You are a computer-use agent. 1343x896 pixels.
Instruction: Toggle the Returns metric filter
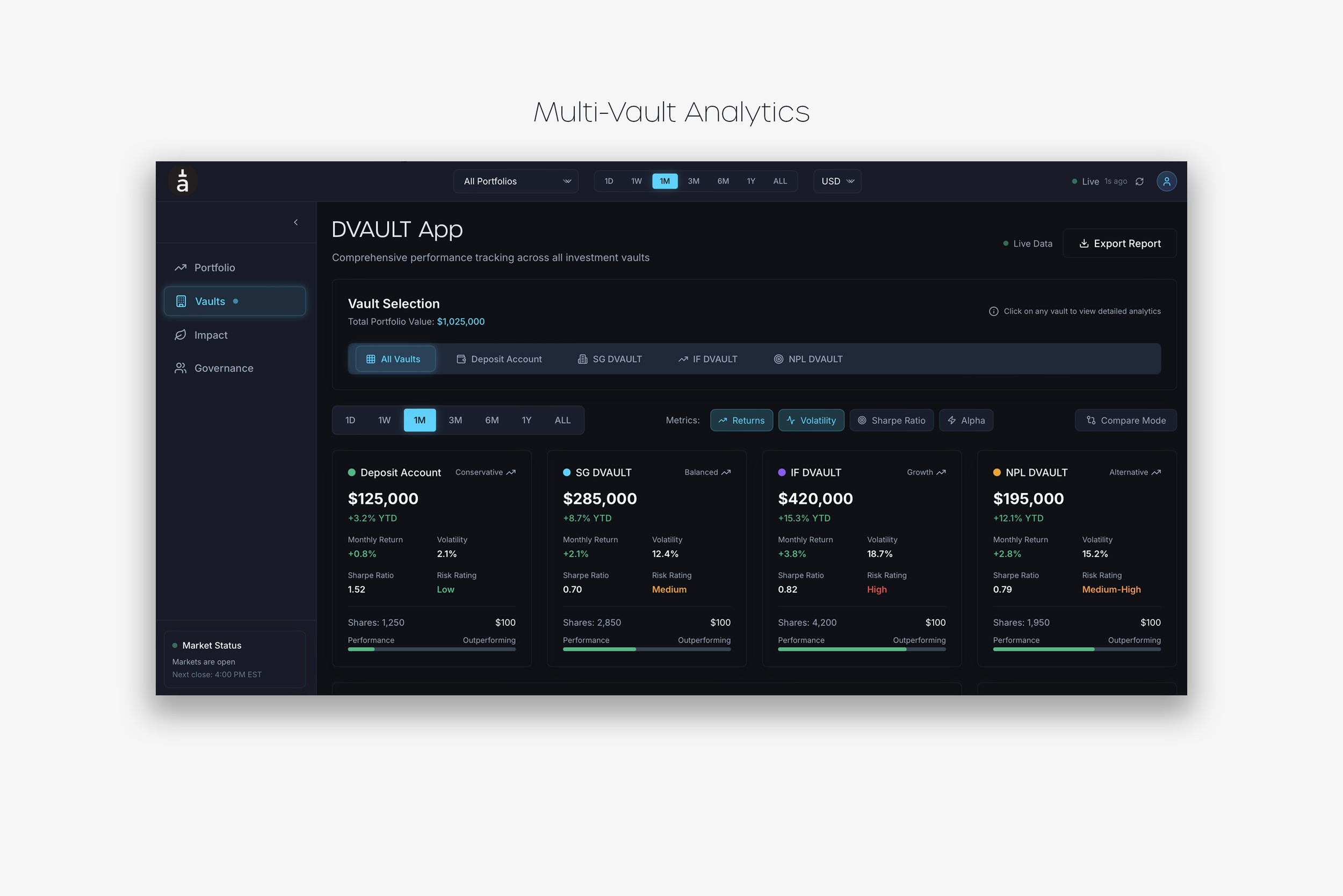(741, 421)
